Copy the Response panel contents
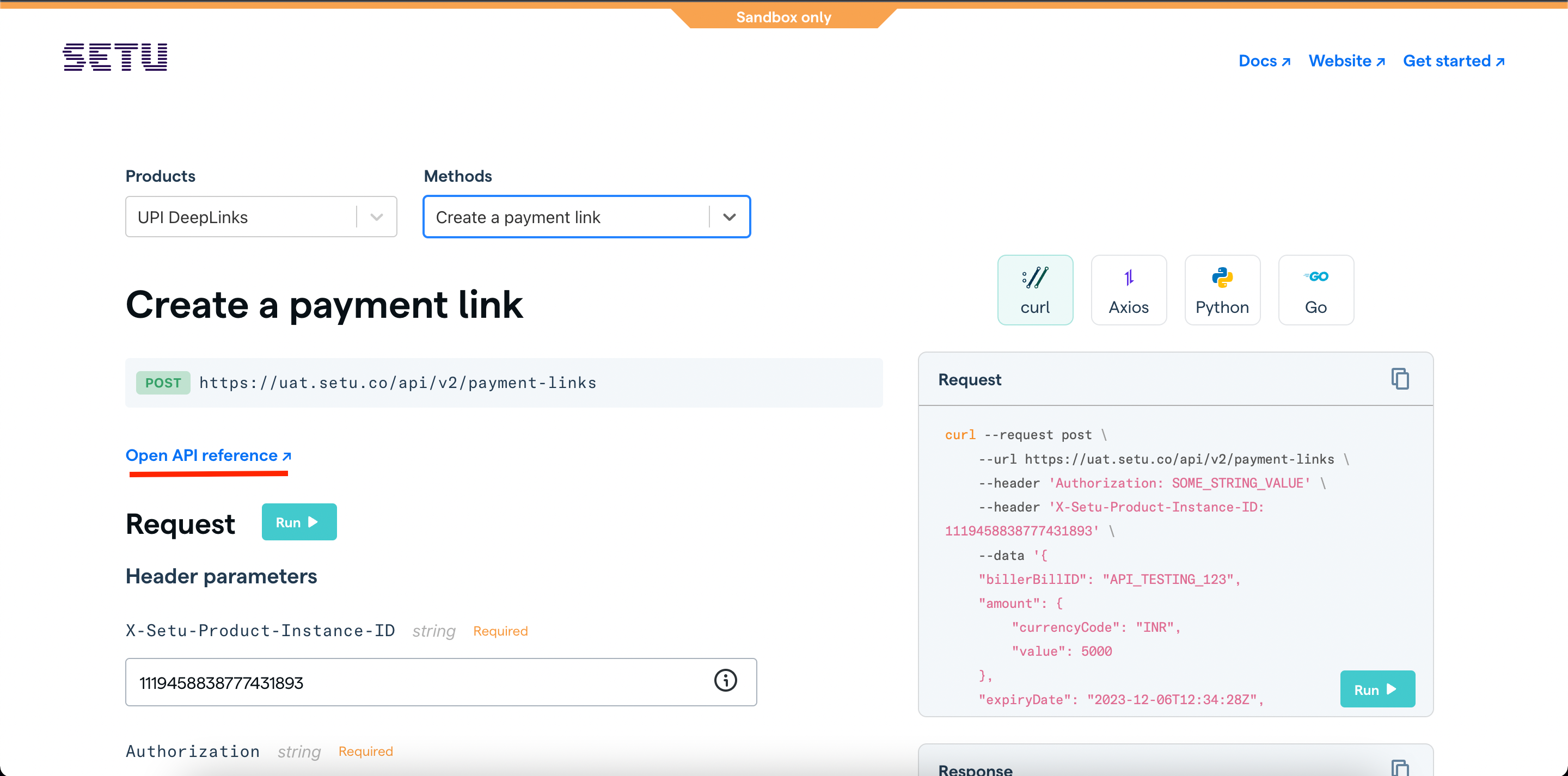 point(1399,768)
